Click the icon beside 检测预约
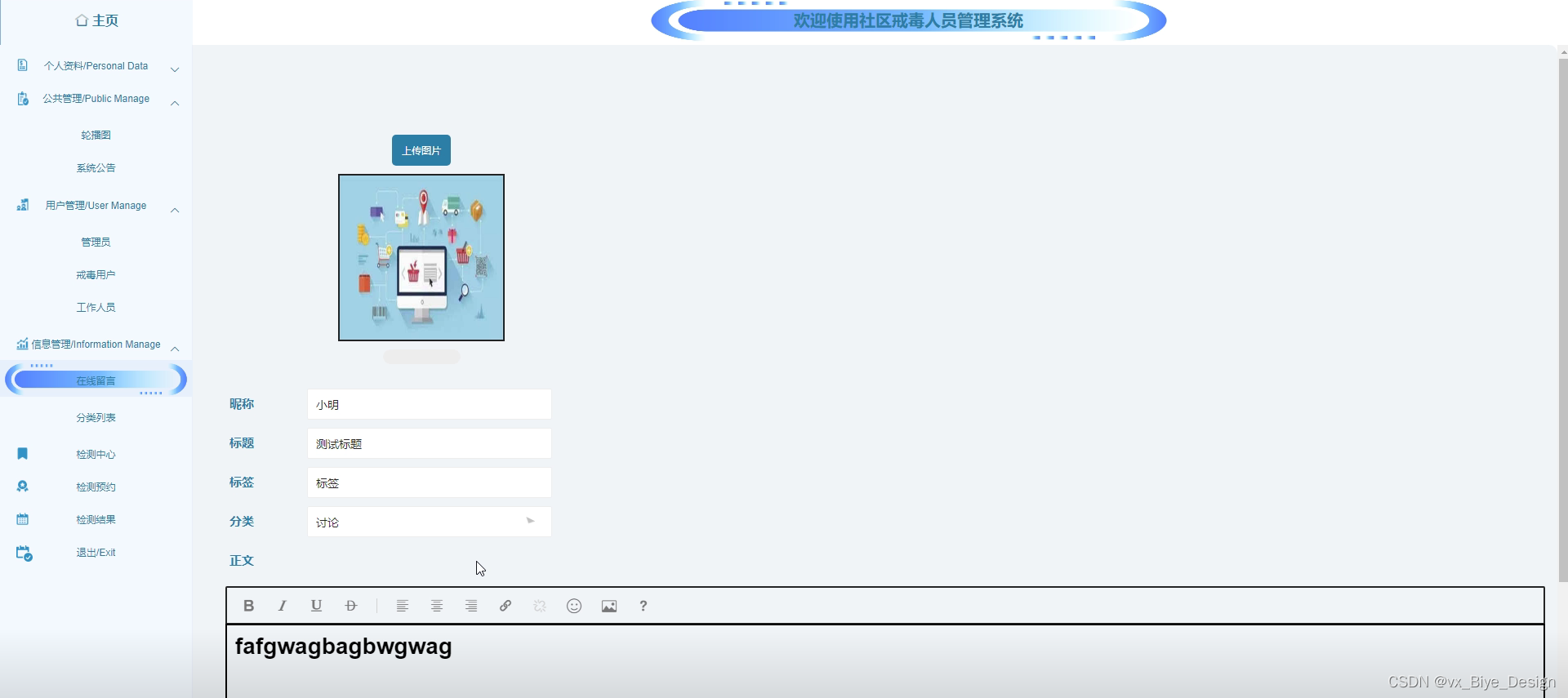The width and height of the screenshot is (1568, 698). 23,487
